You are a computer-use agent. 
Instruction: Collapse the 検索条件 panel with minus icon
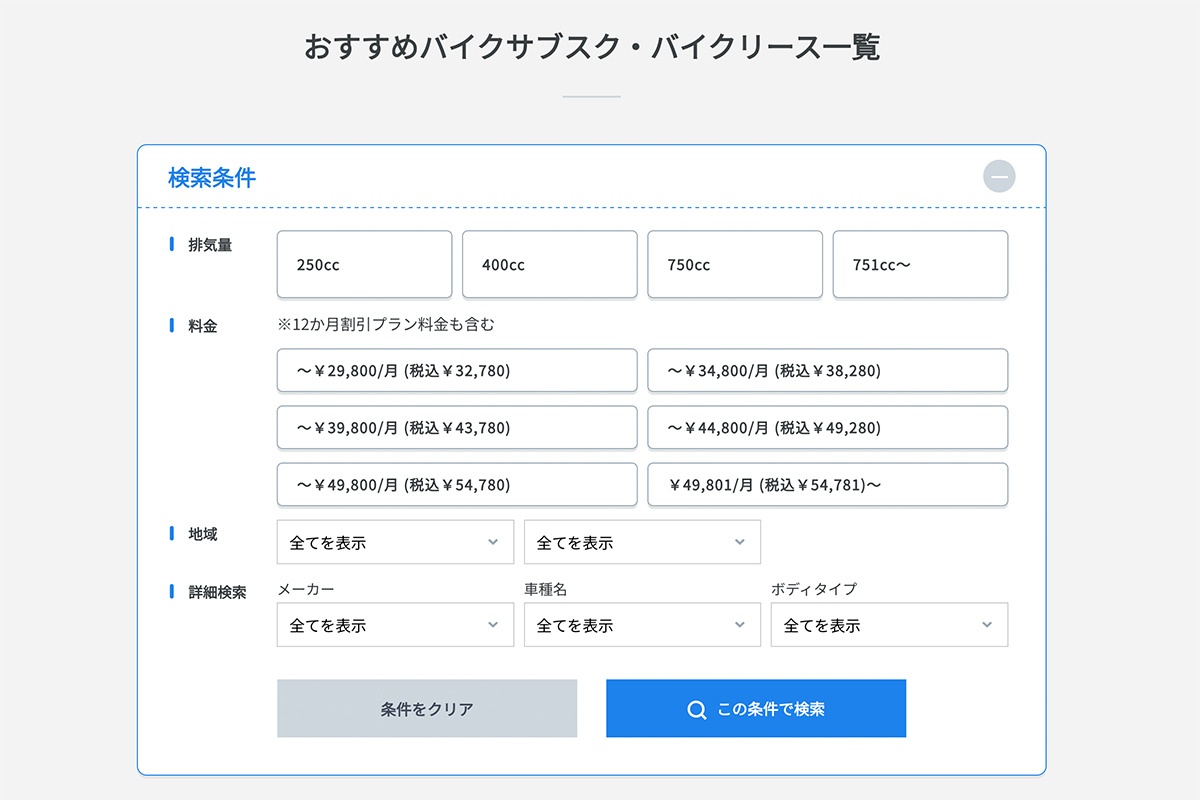point(999,177)
